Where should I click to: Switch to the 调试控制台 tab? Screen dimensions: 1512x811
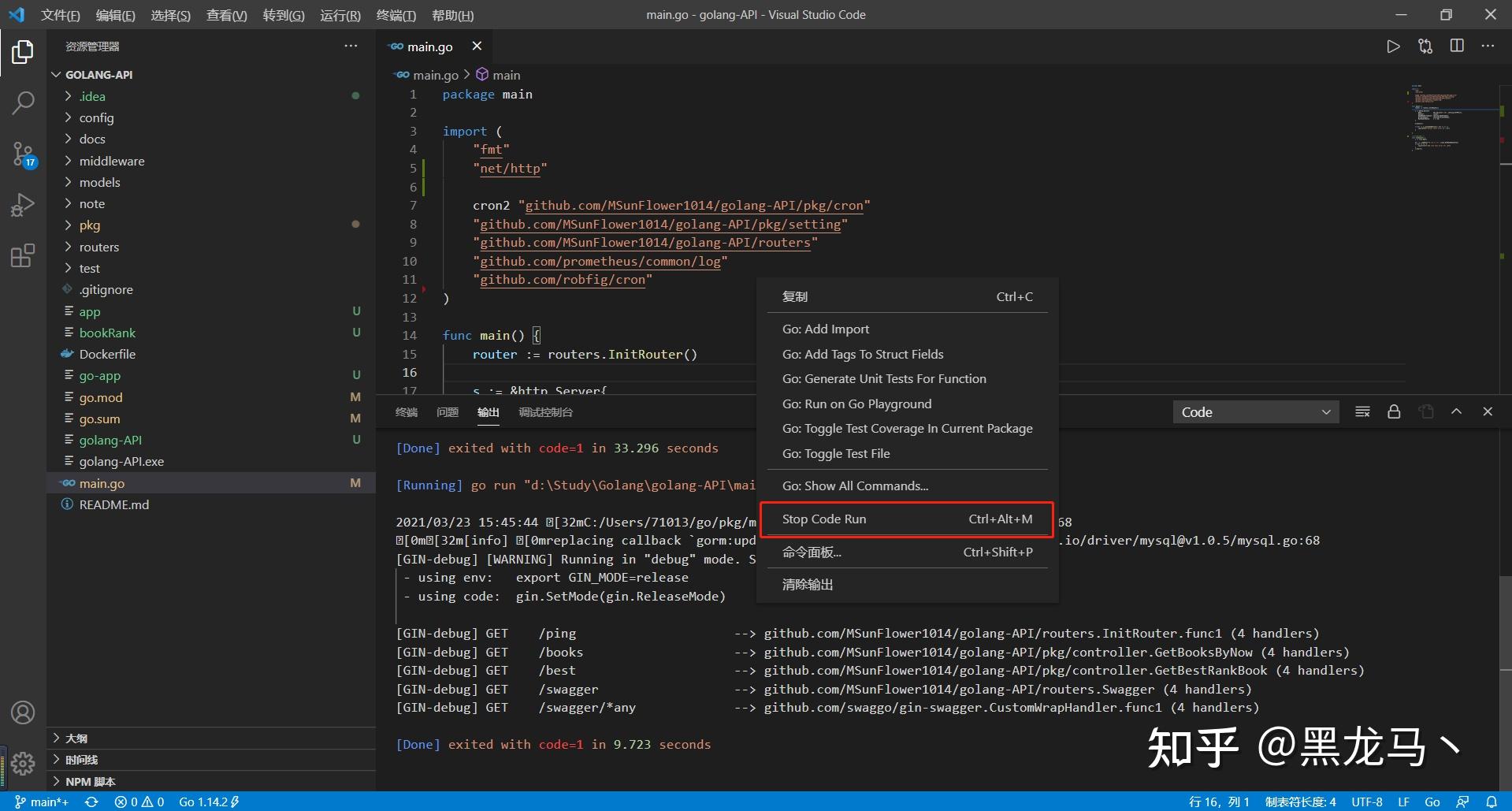click(x=544, y=411)
